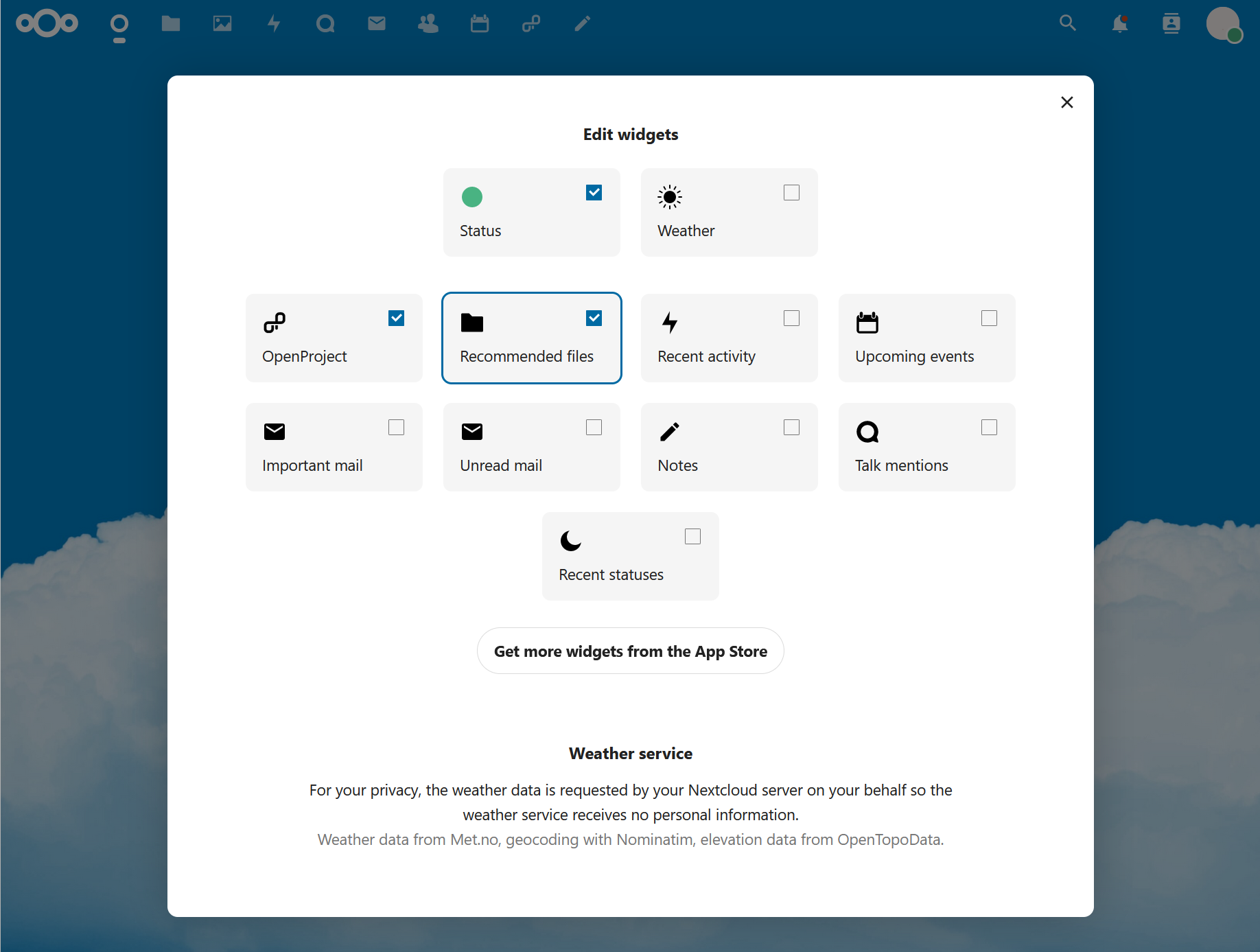Image resolution: width=1260 pixels, height=952 pixels.
Task: Open the Files app from the top bar
Action: tap(170, 23)
